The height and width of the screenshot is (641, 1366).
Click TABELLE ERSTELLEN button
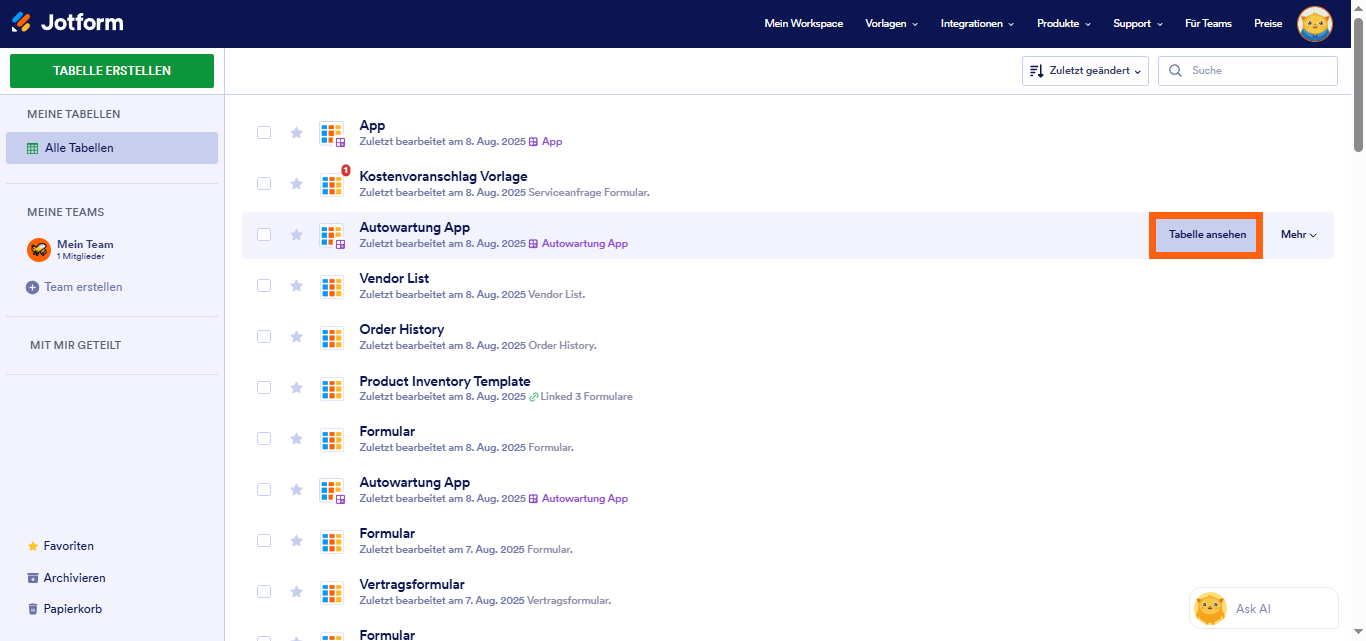[112, 71]
